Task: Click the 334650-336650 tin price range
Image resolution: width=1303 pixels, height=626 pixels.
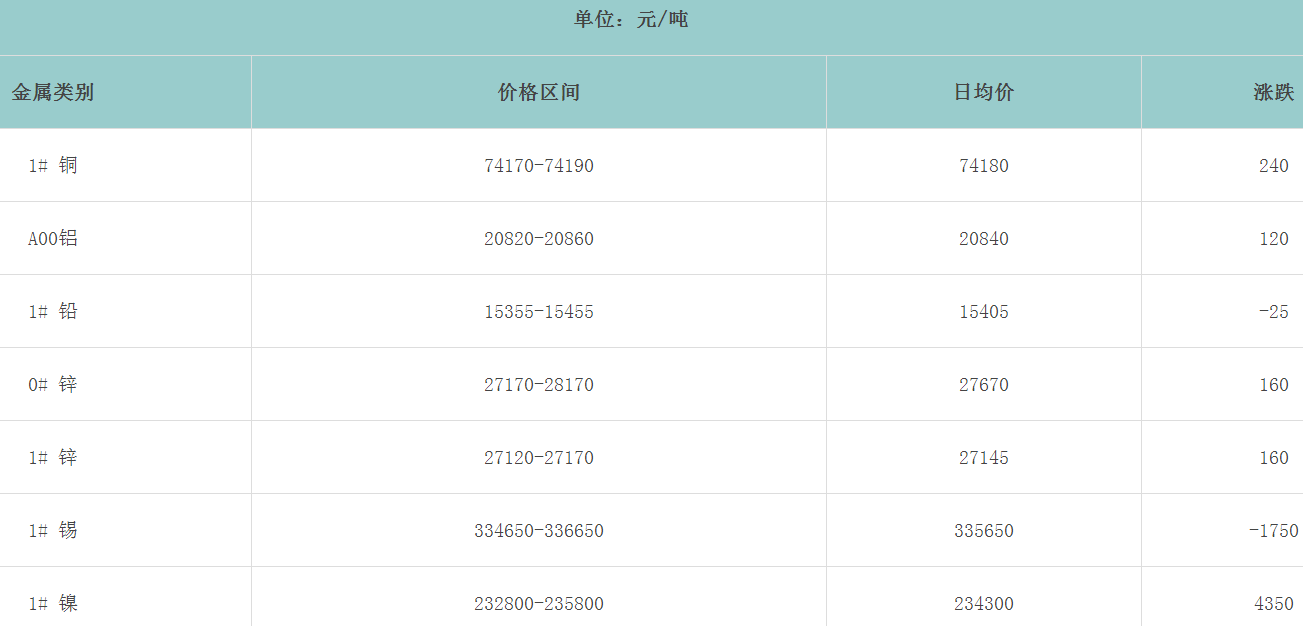Action: click(538, 531)
